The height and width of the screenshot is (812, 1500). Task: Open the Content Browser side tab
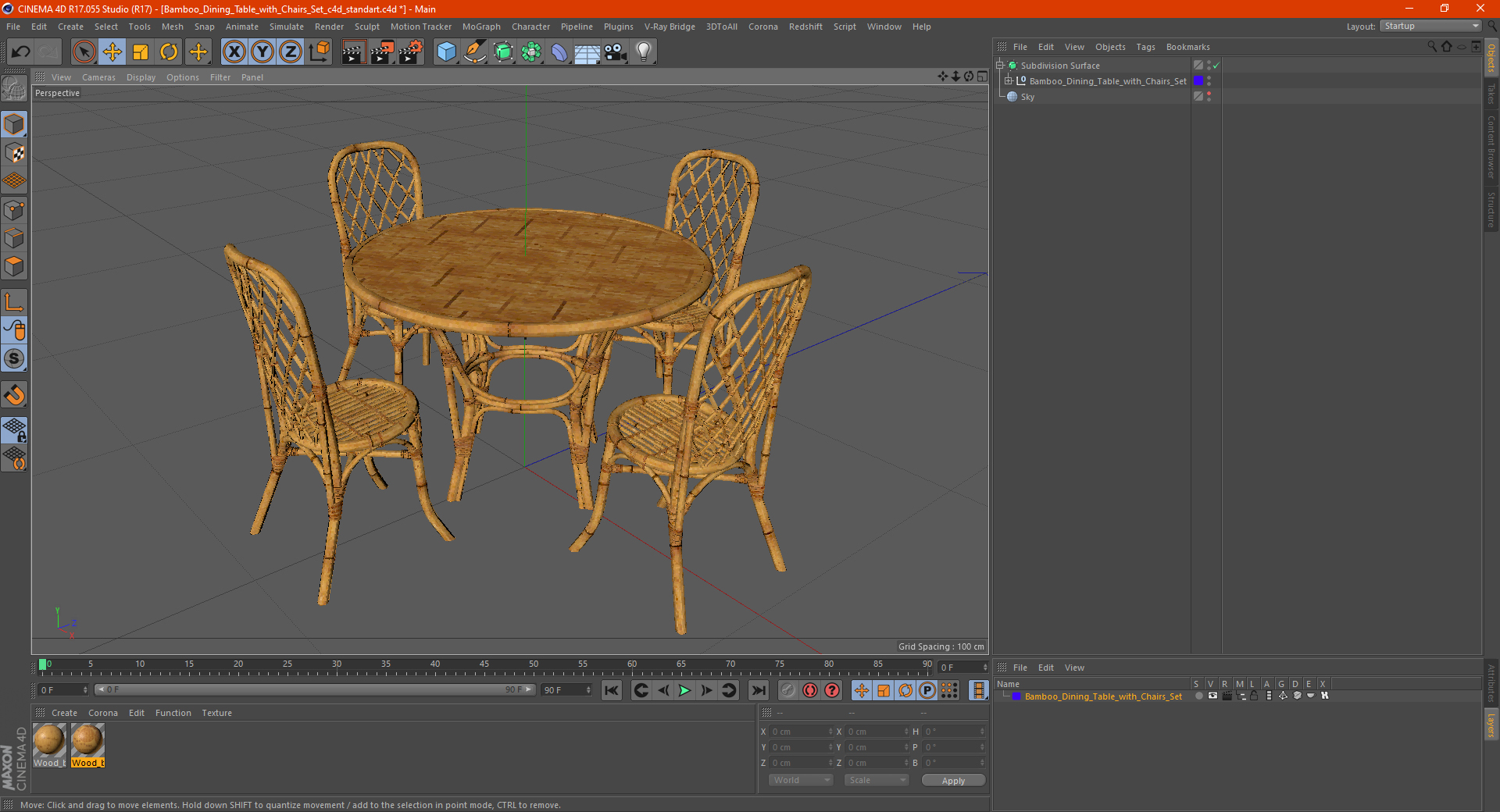[x=1491, y=147]
